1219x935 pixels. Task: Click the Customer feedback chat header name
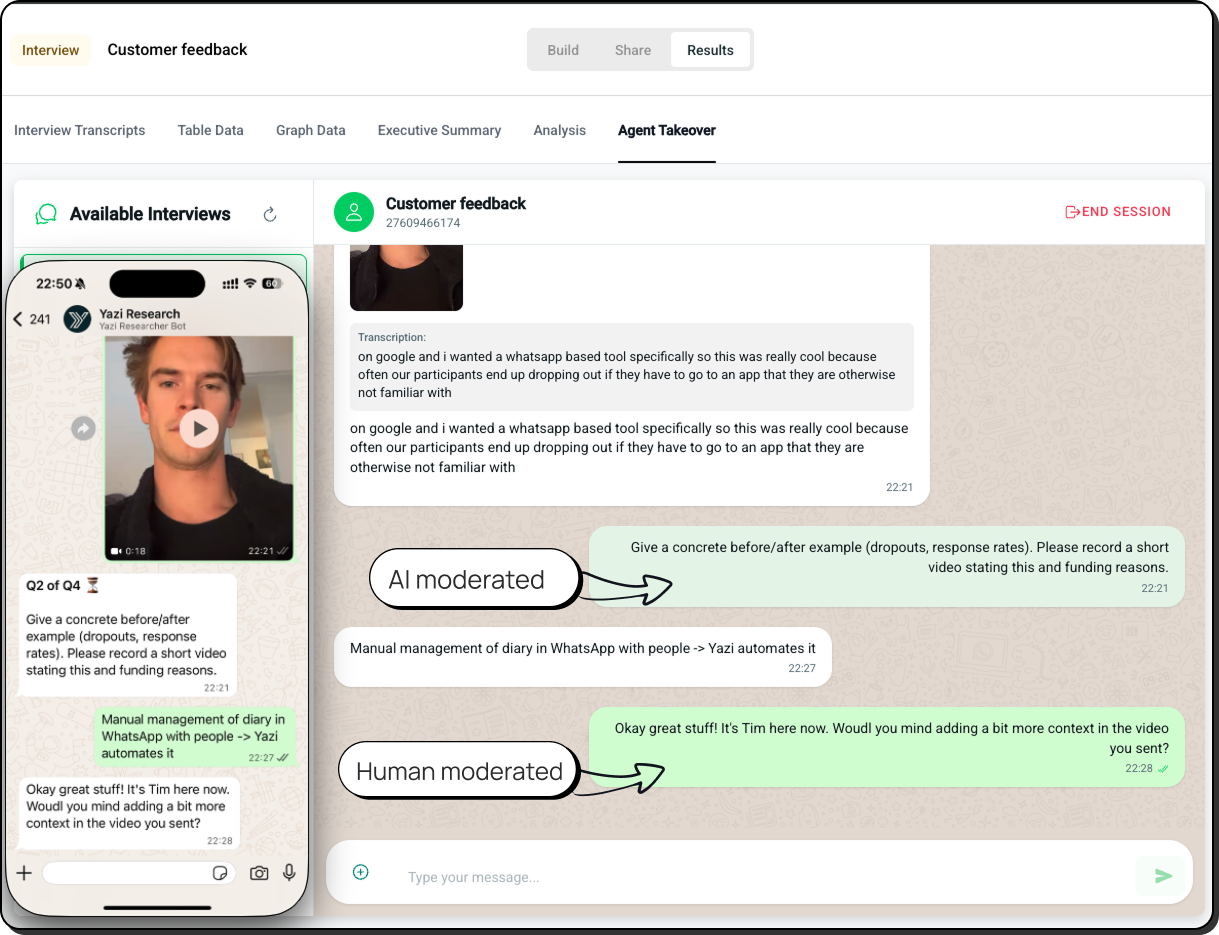tap(456, 203)
